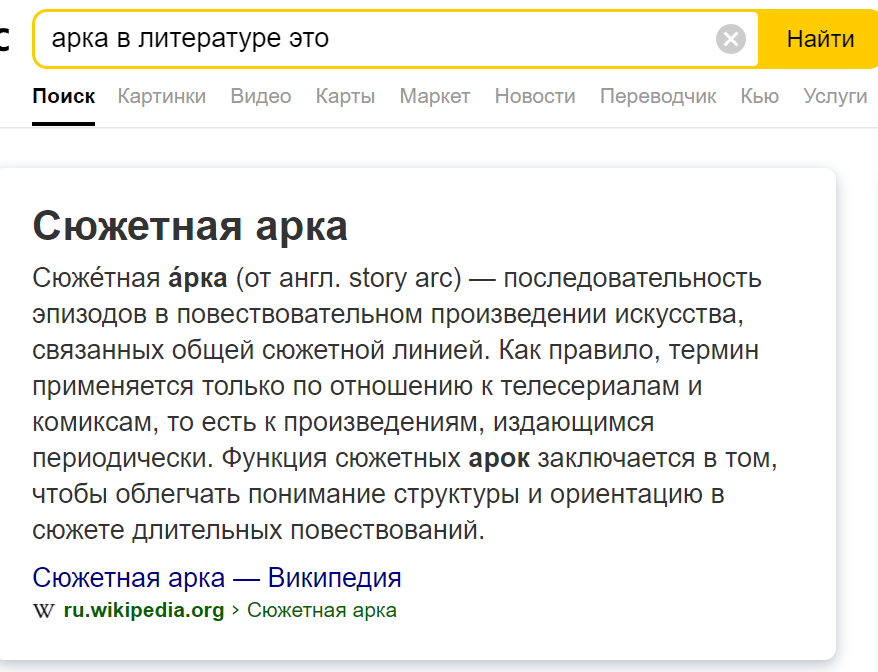The width and height of the screenshot is (878, 672).
Task: Click the partial Yandex logo at left edge
Action: 5,40
